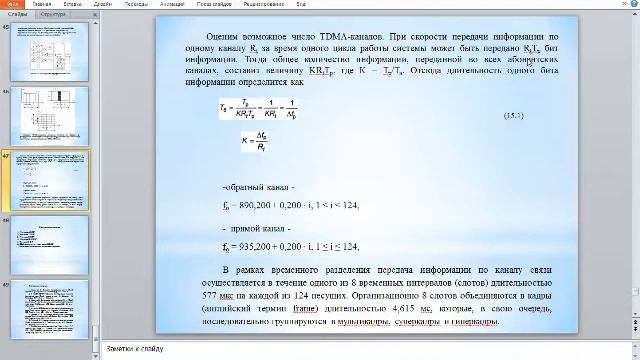Click the equation number (15.1)

513,116
